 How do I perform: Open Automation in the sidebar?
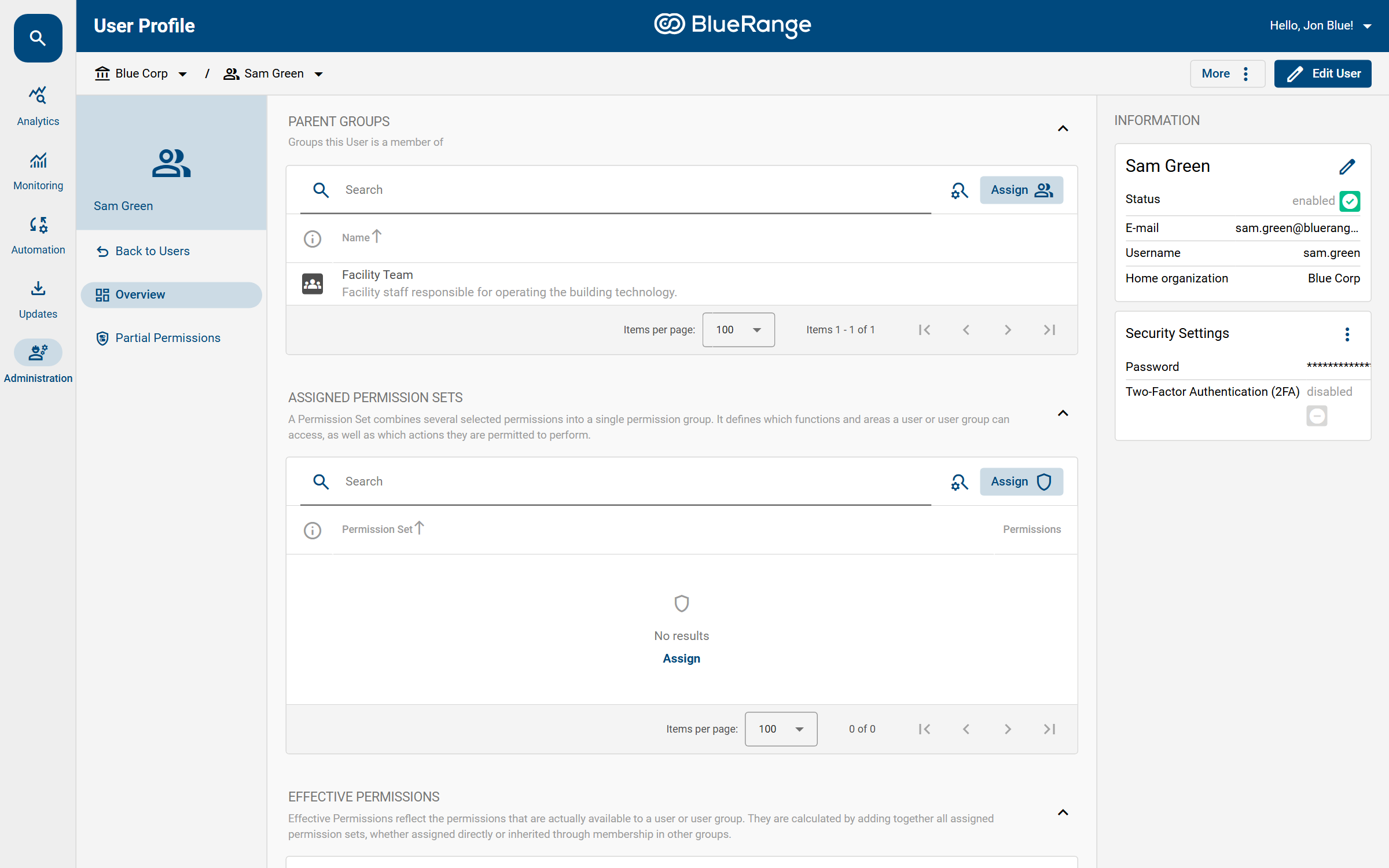click(x=38, y=235)
